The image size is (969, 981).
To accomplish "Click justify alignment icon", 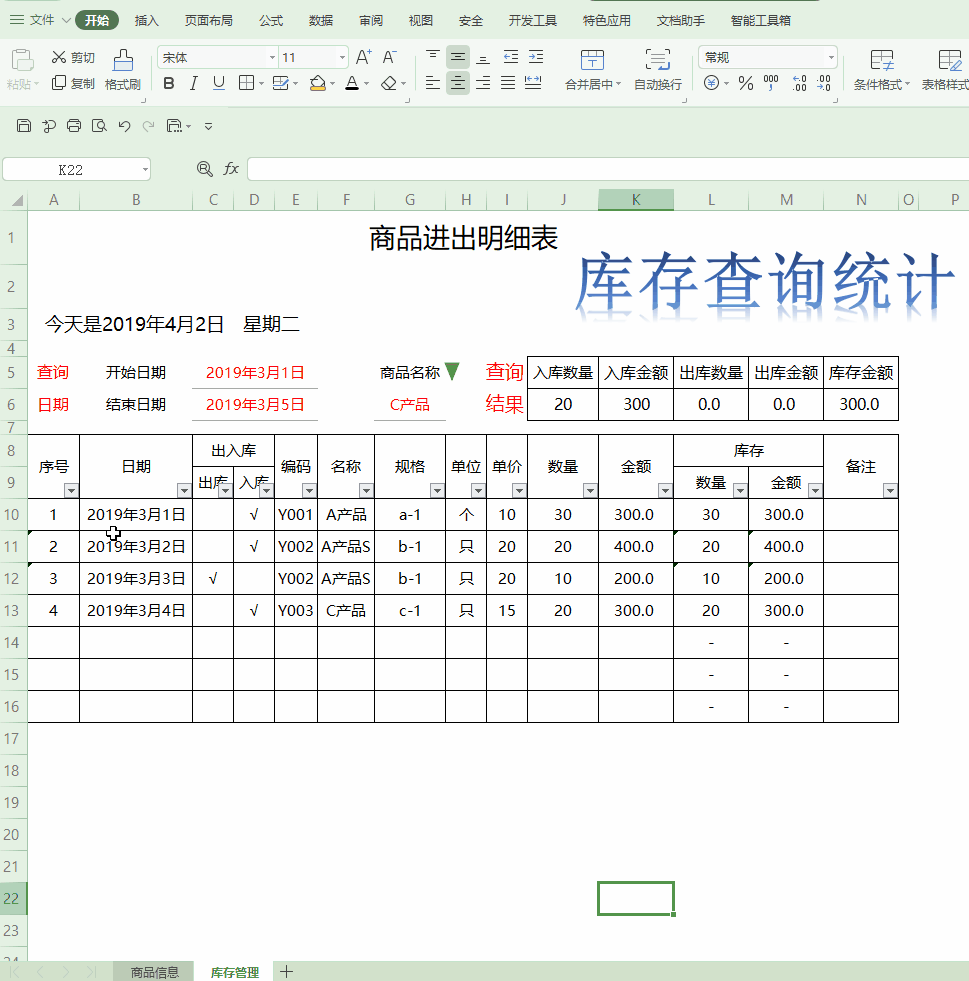I will [x=508, y=83].
